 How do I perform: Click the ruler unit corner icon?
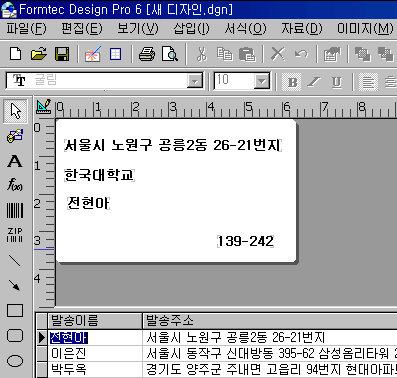[x=44, y=106]
